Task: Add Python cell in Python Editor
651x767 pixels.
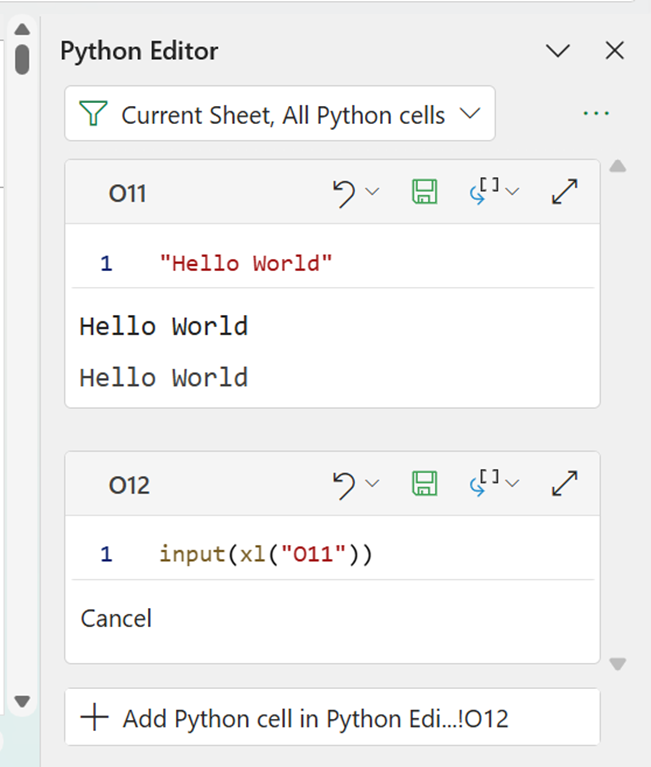Action: click(x=332, y=718)
